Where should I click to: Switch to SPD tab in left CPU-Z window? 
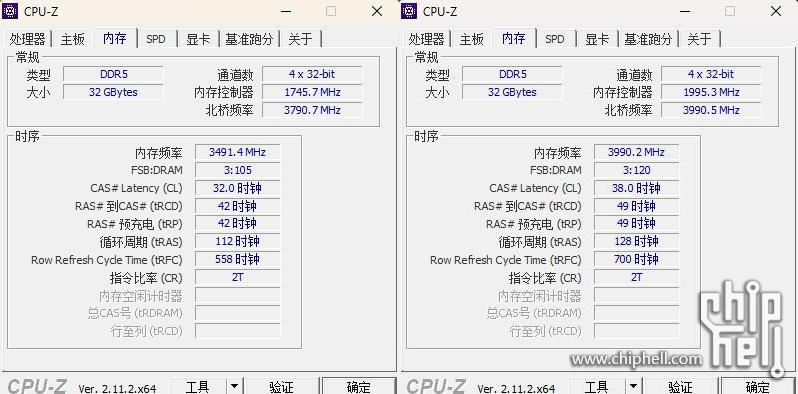[156, 39]
